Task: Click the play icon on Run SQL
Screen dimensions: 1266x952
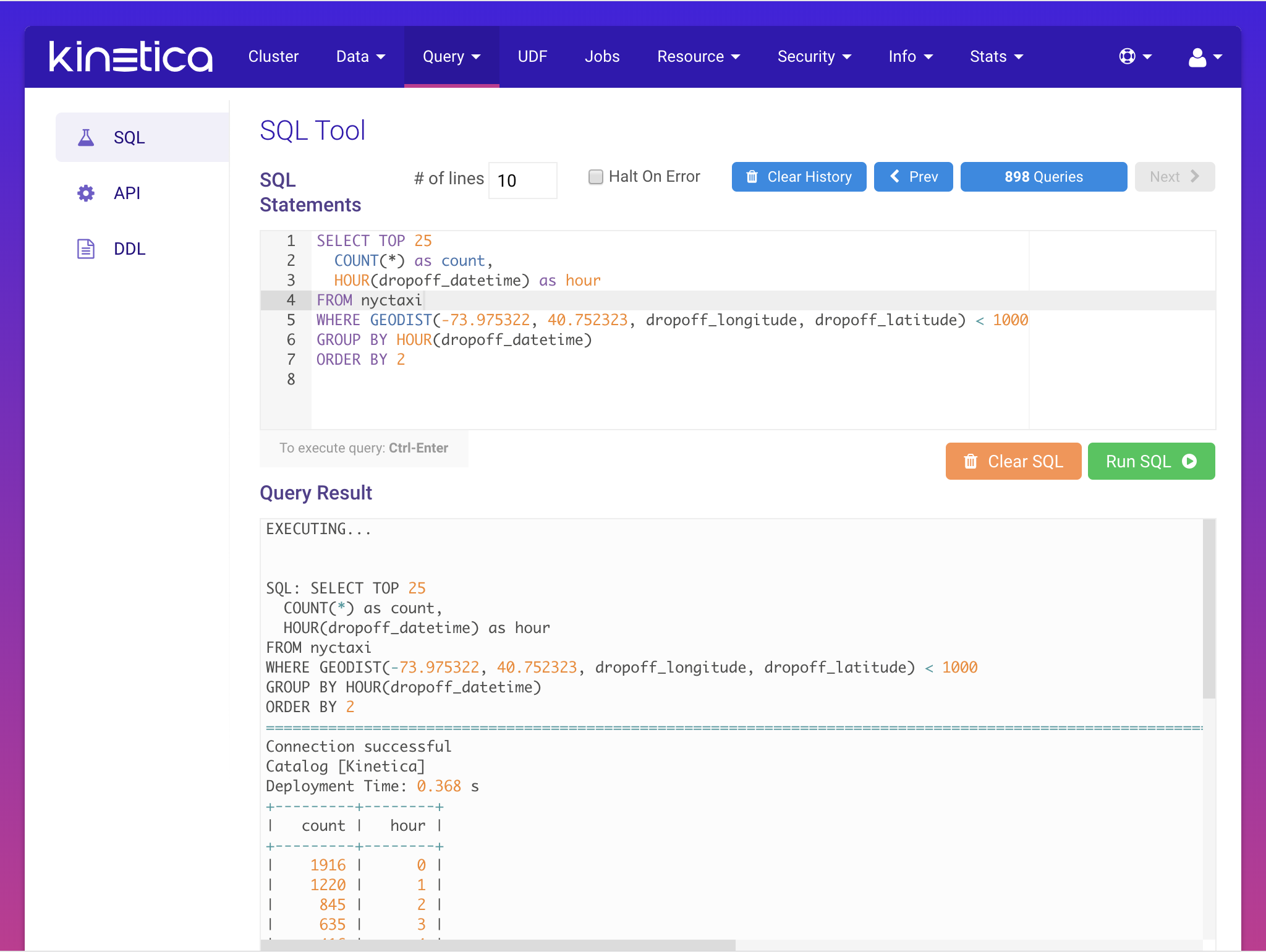Action: (x=1189, y=461)
